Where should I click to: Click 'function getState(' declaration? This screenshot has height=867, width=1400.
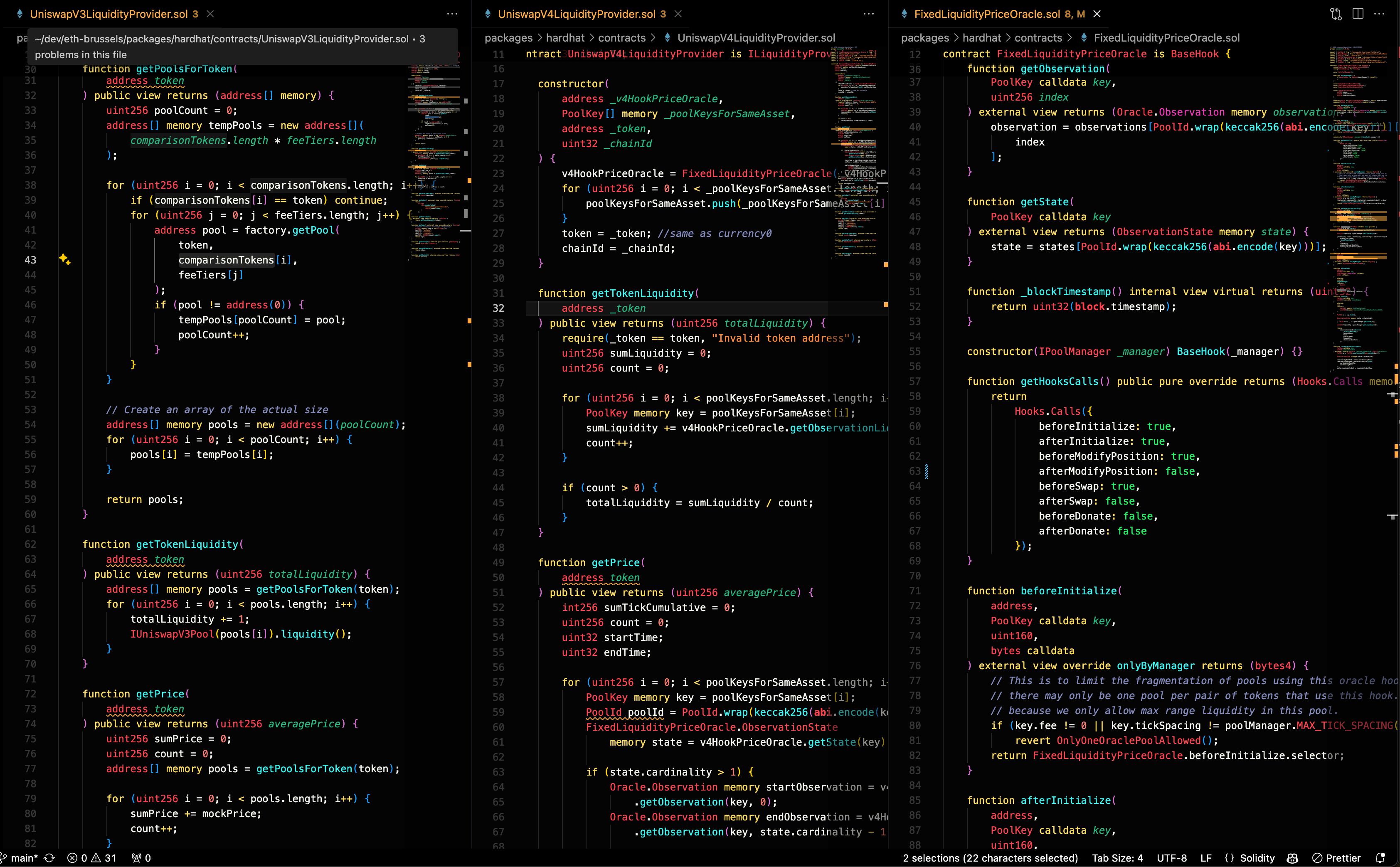click(1020, 201)
